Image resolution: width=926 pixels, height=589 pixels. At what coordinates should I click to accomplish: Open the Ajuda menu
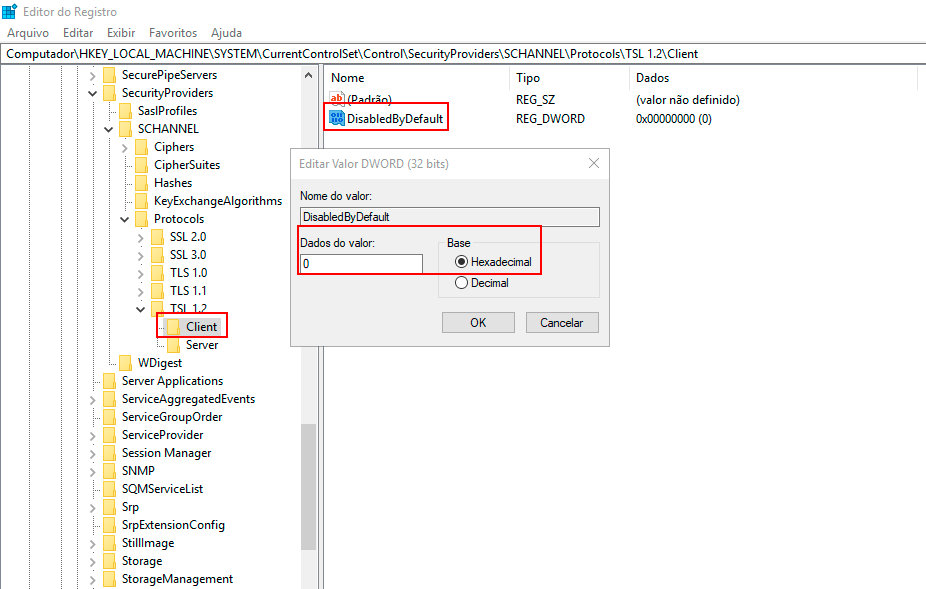click(226, 33)
